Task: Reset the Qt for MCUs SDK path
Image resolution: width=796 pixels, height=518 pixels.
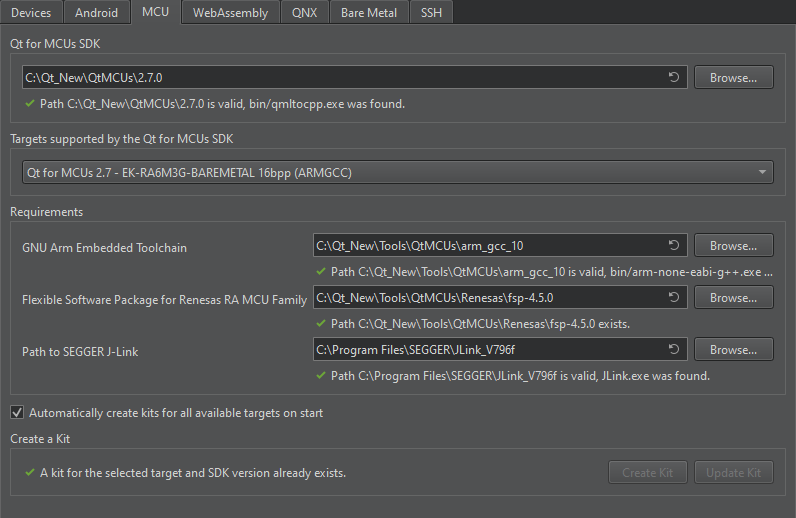Action: [x=674, y=77]
